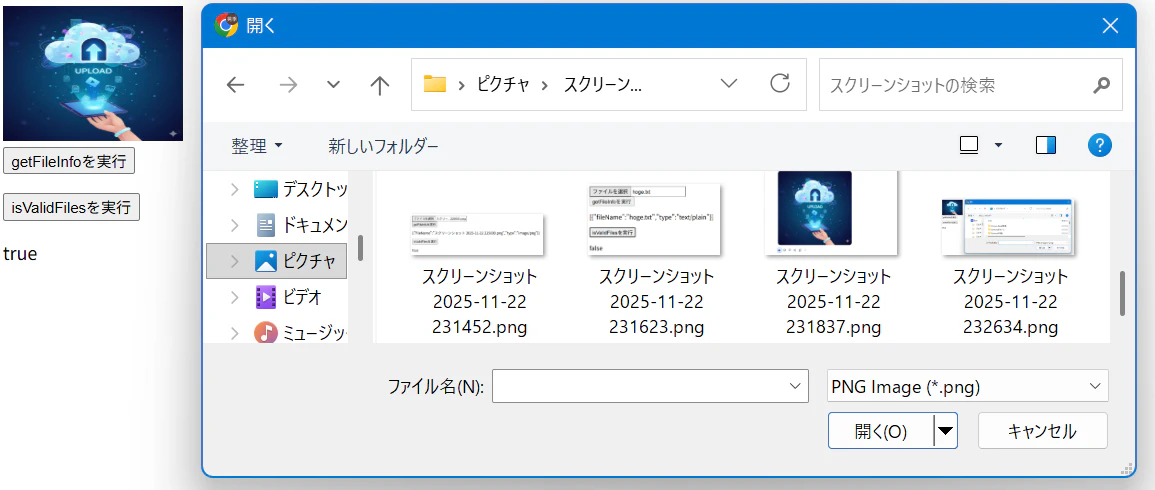Expand the ビデオ tree node
The height and width of the screenshot is (490, 1155).
[x=234, y=297]
